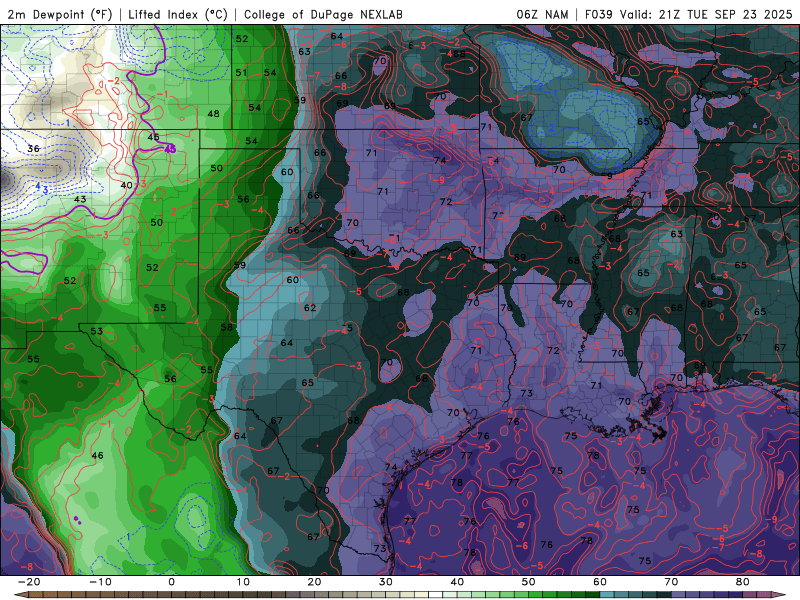Click the dewpoint value 36 on map
The height and width of the screenshot is (600, 800).
tap(33, 148)
